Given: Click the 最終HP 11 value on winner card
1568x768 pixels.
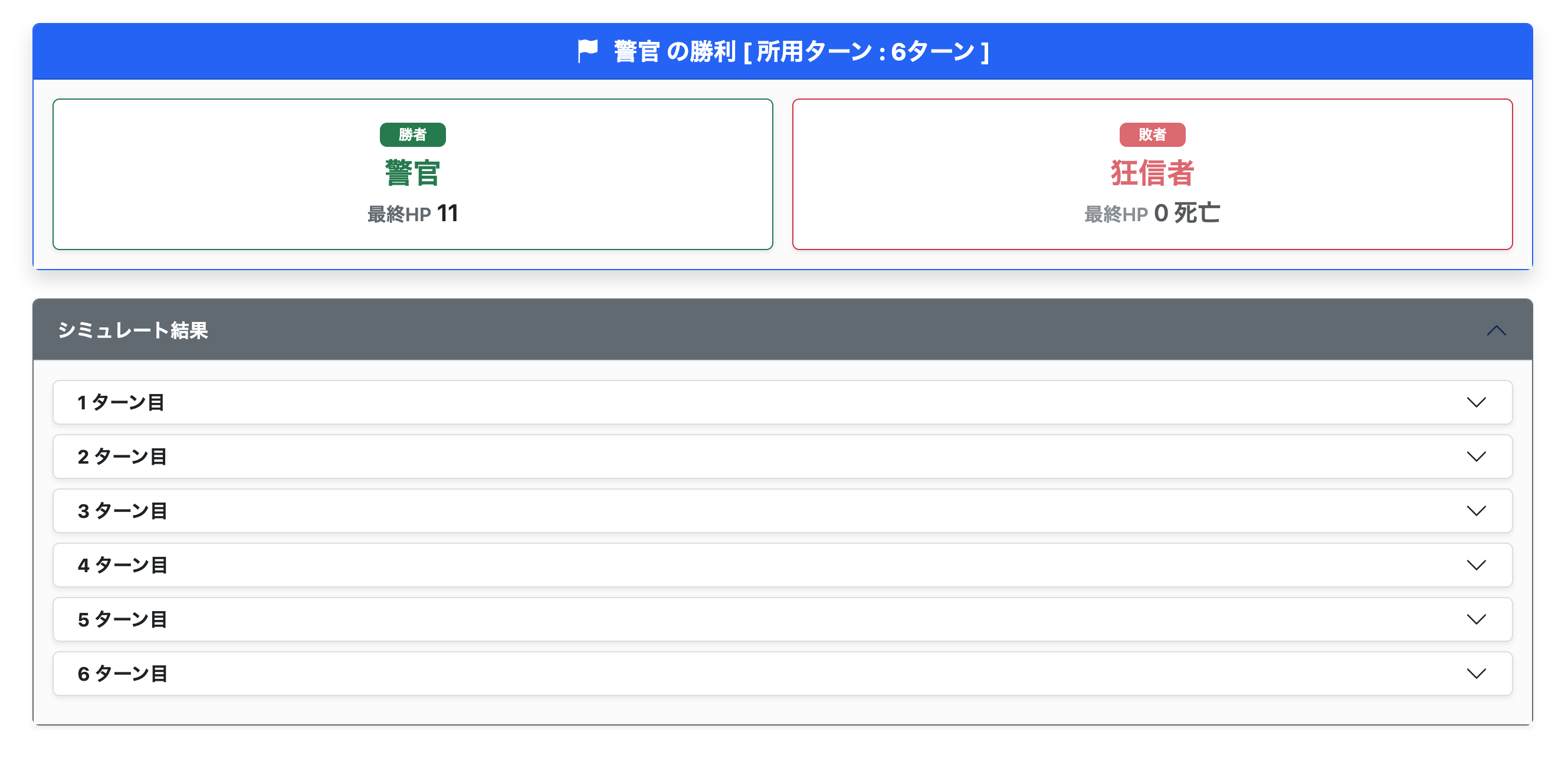Looking at the screenshot, I should (412, 214).
